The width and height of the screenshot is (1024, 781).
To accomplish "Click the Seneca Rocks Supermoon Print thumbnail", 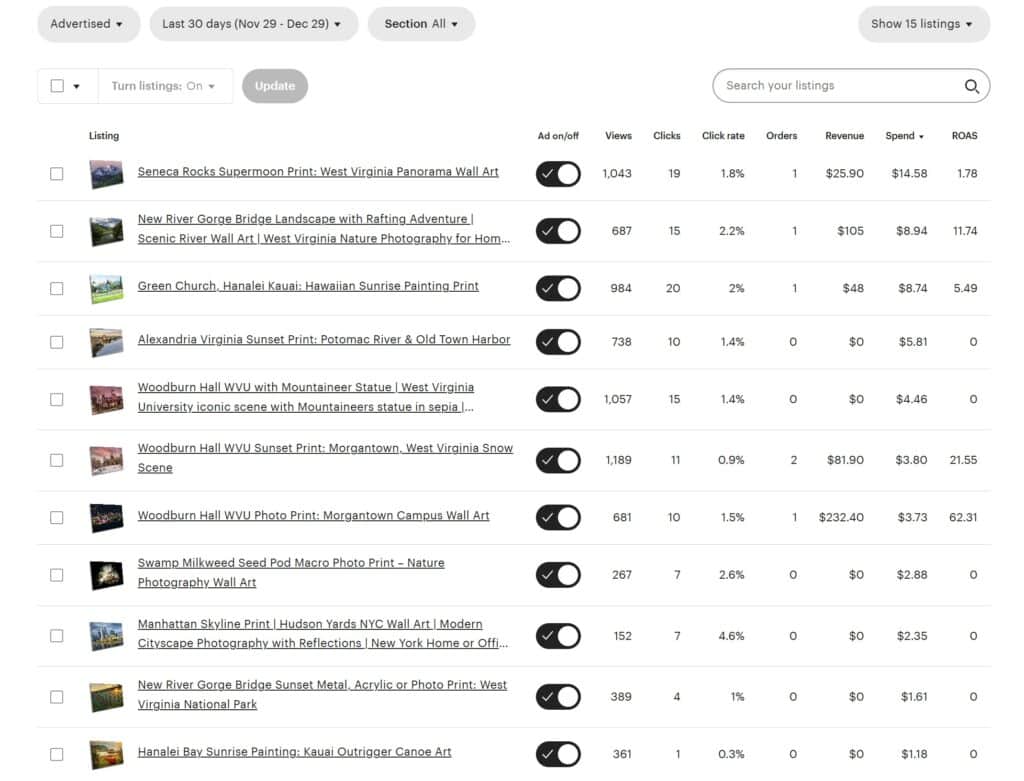I will [x=105, y=173].
